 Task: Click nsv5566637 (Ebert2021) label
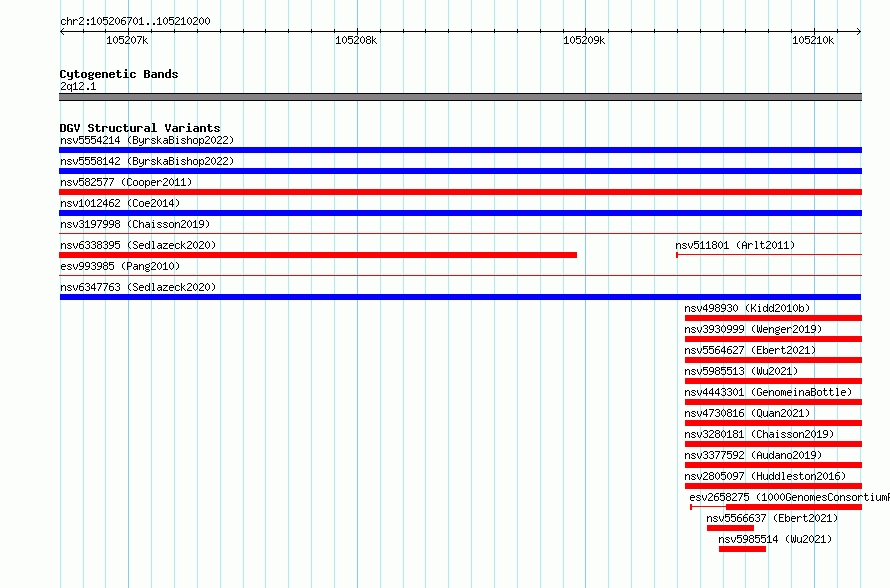tap(772, 518)
